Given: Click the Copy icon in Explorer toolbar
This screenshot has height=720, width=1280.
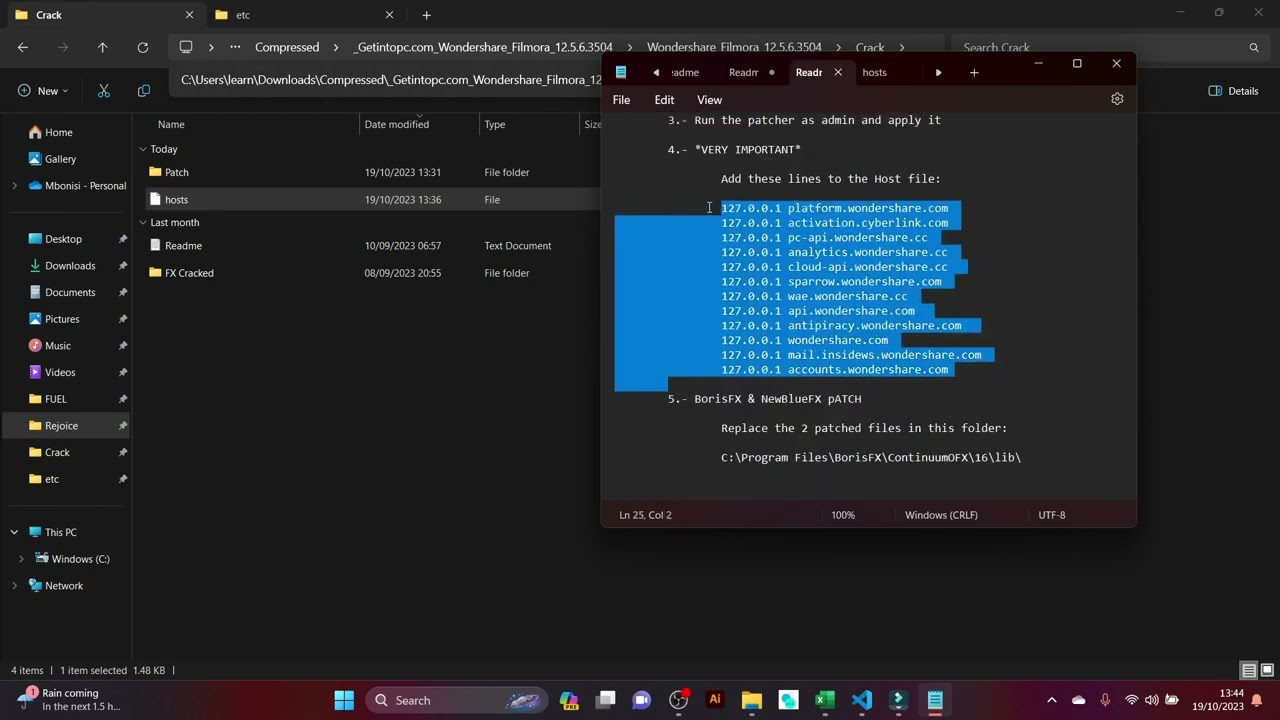Looking at the screenshot, I should point(144,90).
